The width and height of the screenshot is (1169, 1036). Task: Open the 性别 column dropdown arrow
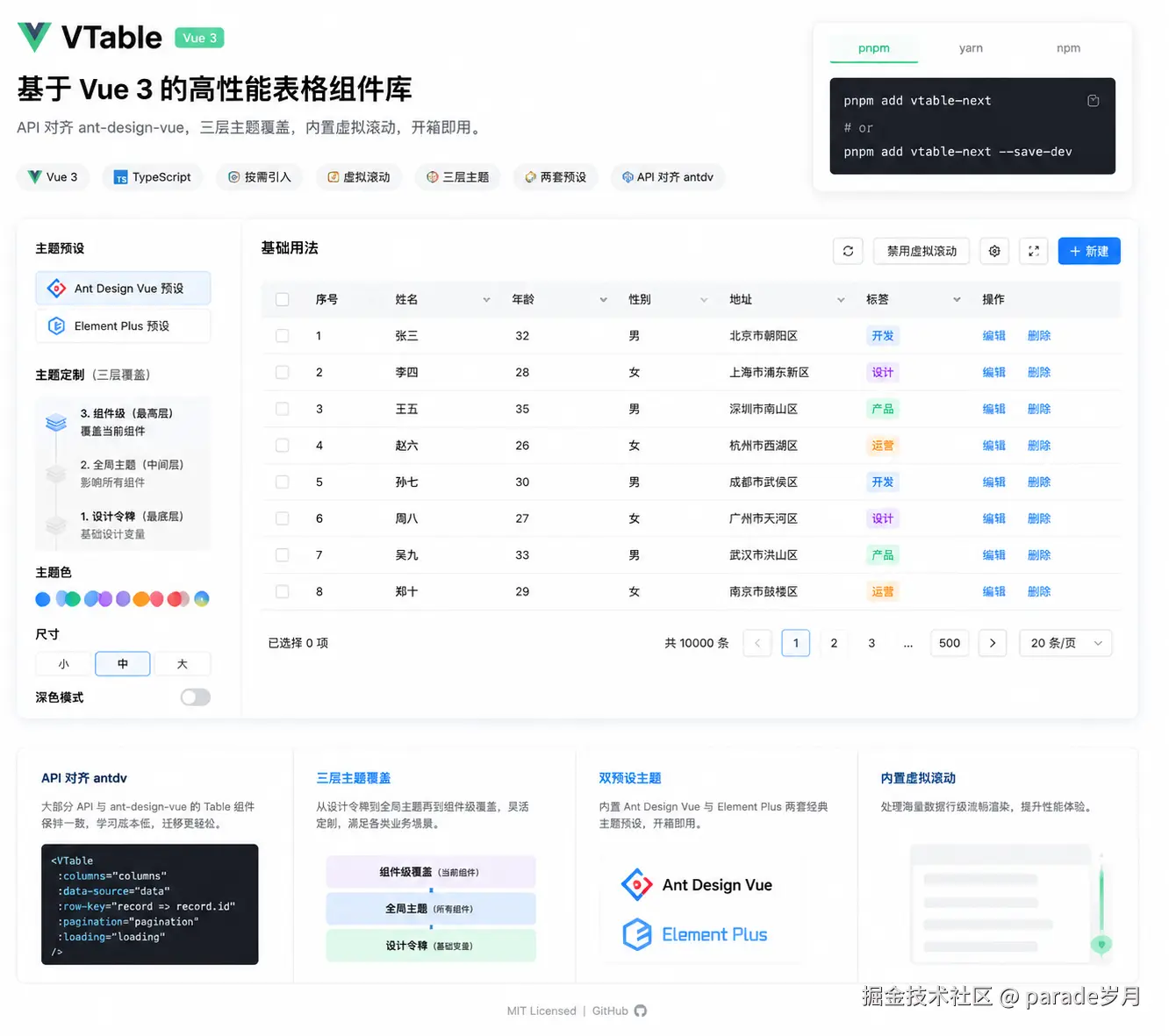coord(703,300)
